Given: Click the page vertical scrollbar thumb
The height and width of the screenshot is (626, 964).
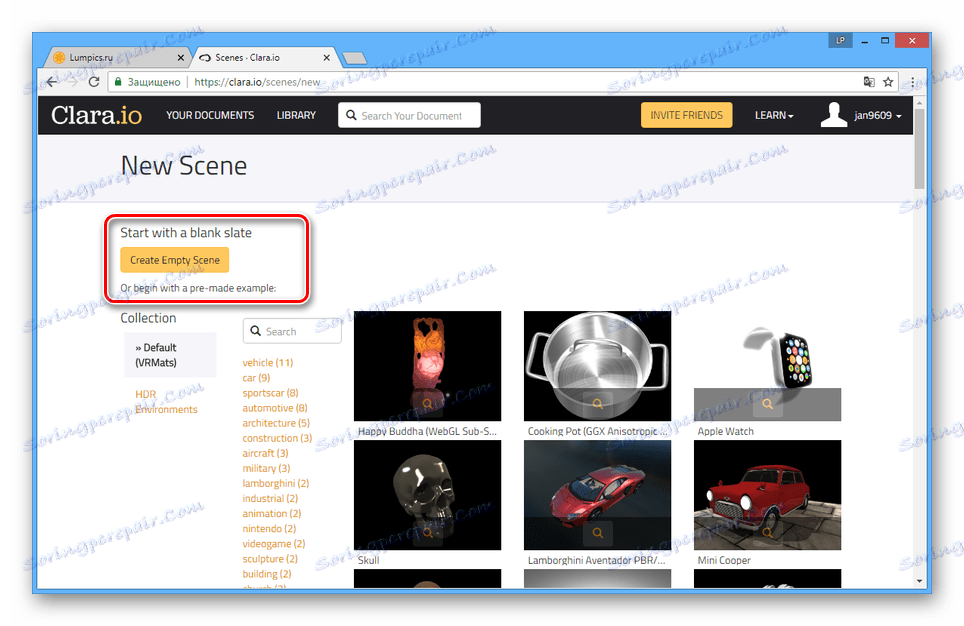Looking at the screenshot, I should [919, 149].
